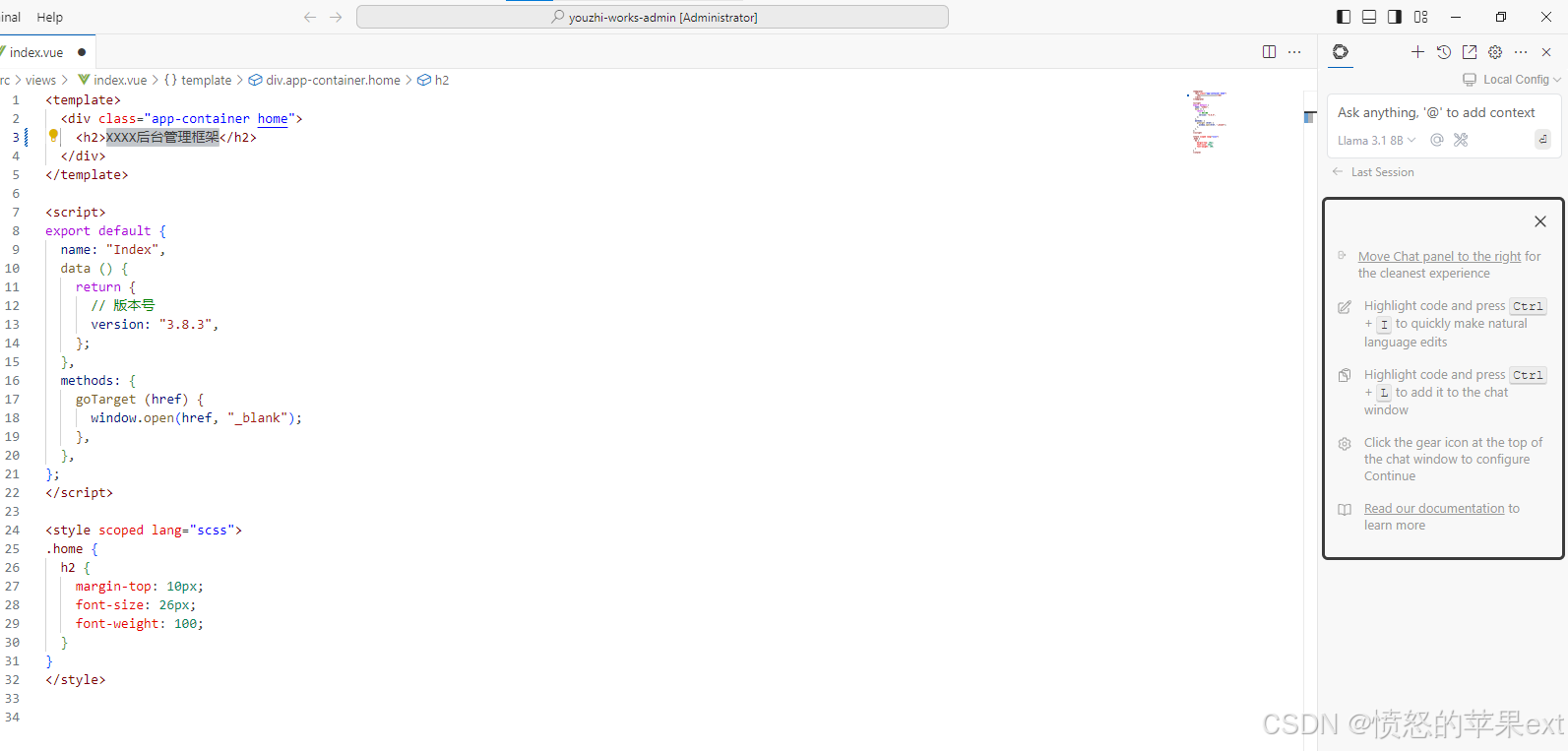Viewport: 1568px width, 751px height.
Task: Click the name: "Index" line
Action: pyautogui.click(x=113, y=250)
